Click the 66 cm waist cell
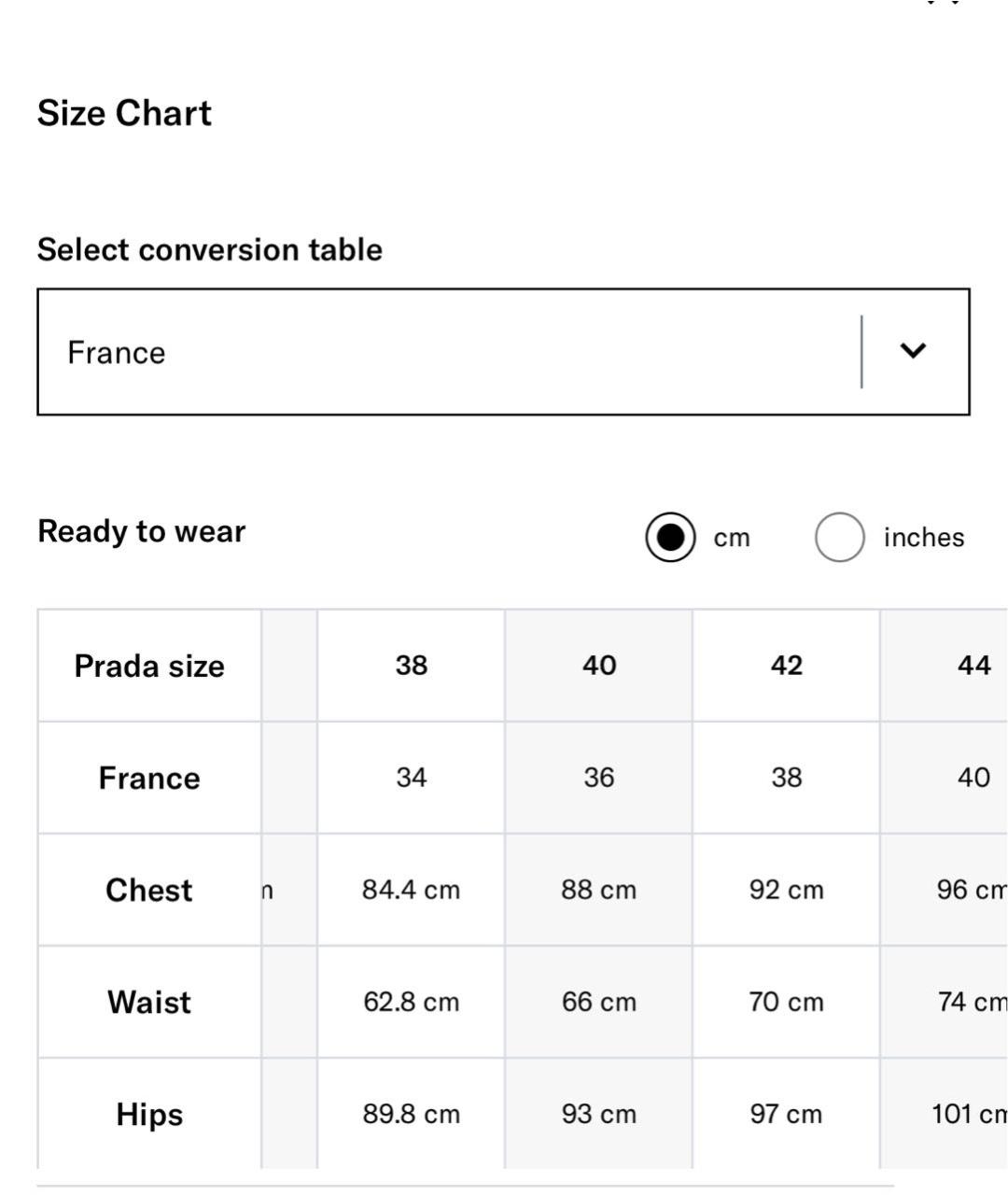Viewport: 1008px width, 1195px height. [x=599, y=1002]
